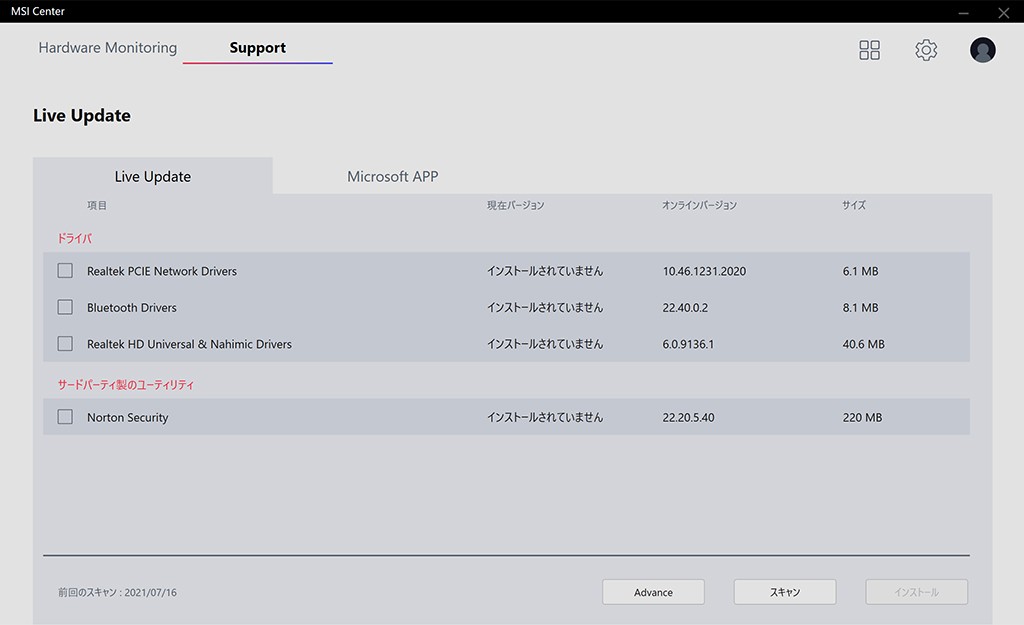Viewport: 1024px width, 625px height.
Task: Open the feature grid icon
Action: (870, 50)
